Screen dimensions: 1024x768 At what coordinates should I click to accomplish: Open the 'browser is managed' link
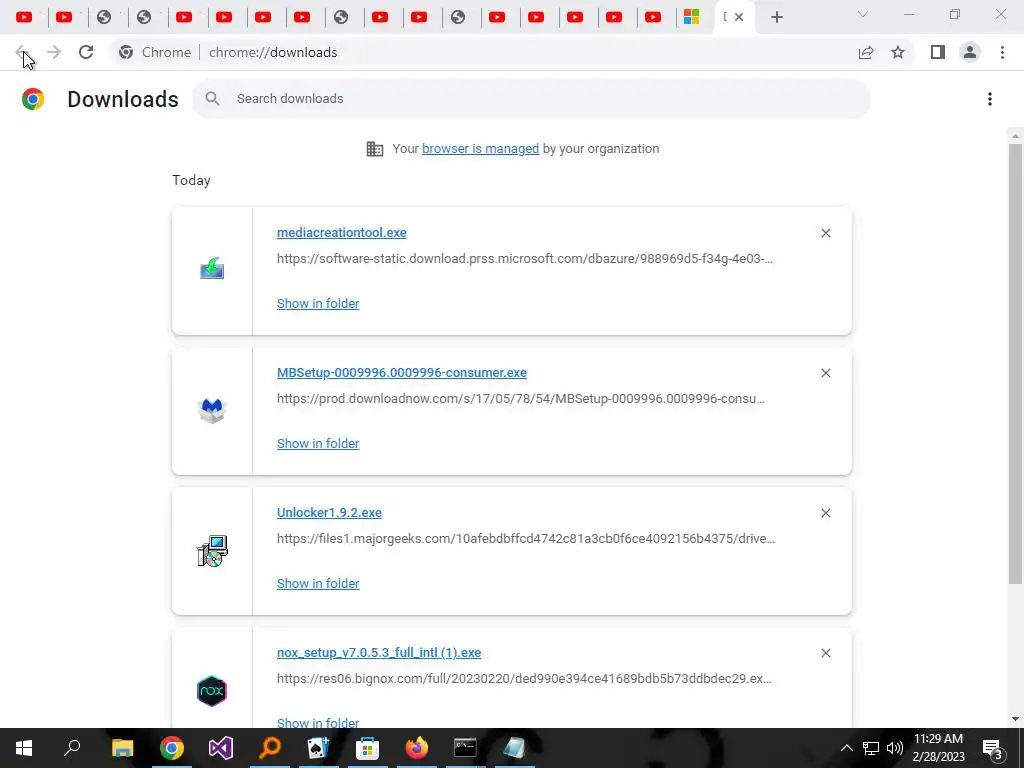pyautogui.click(x=481, y=148)
